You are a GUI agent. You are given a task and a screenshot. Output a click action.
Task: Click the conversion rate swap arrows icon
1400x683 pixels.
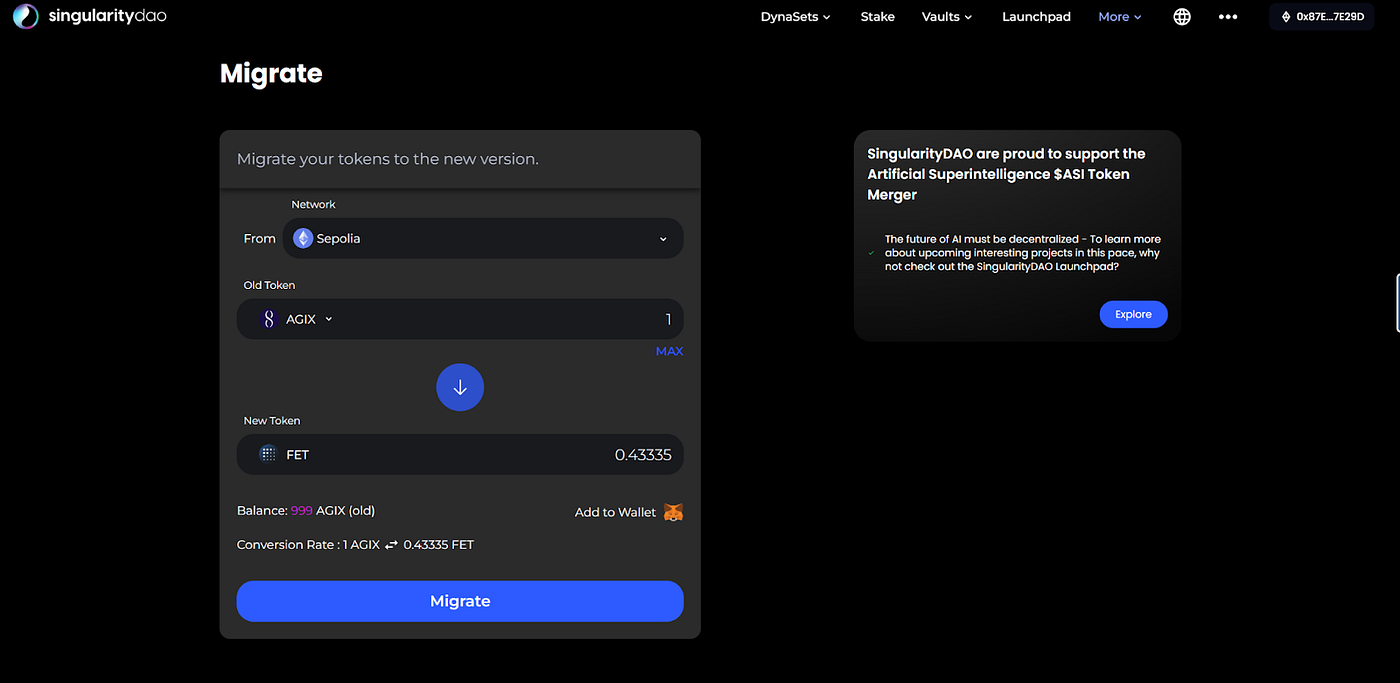tap(391, 545)
